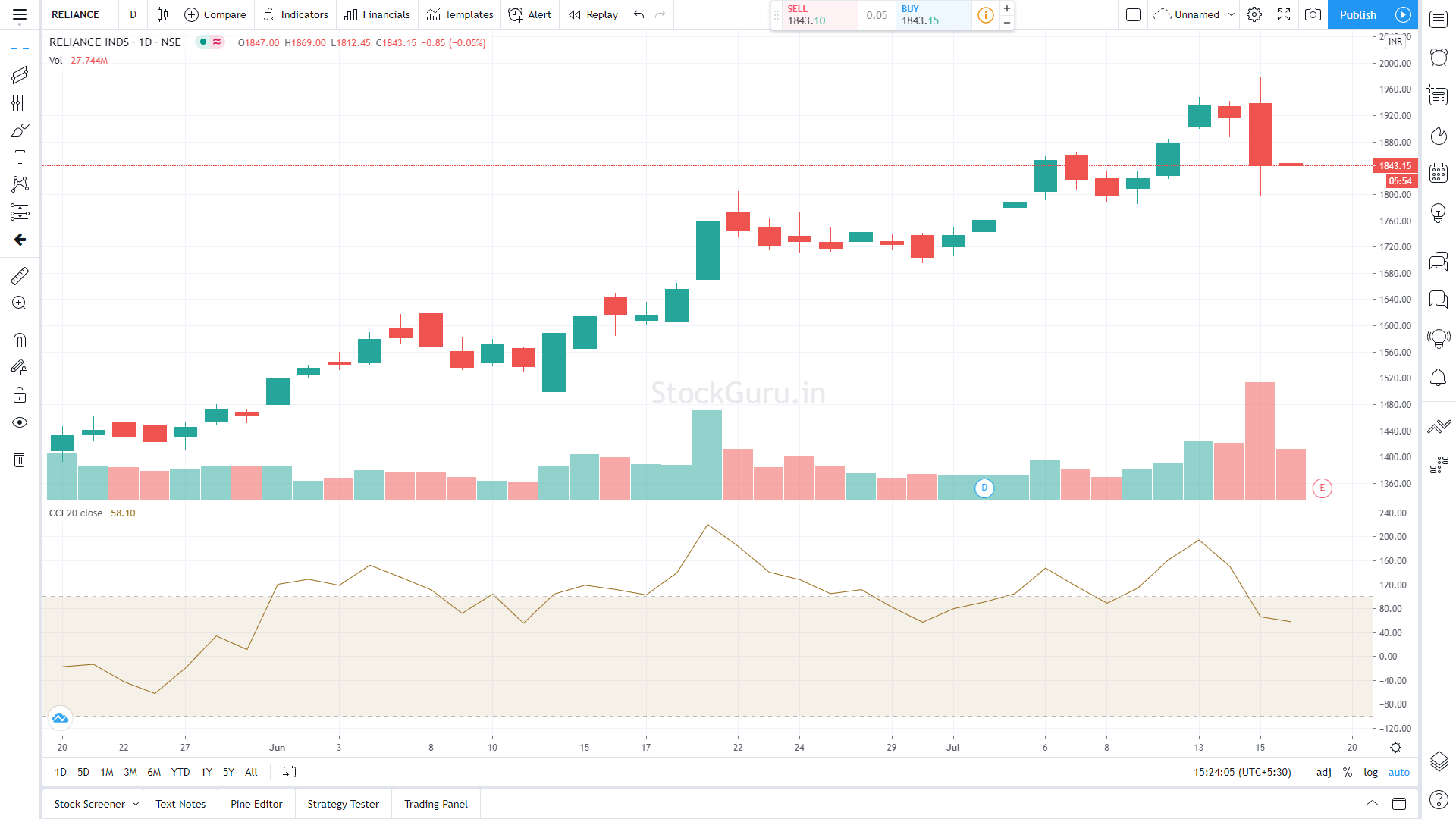
Task: Expand the bottom panel chevron
Action: 1372,803
